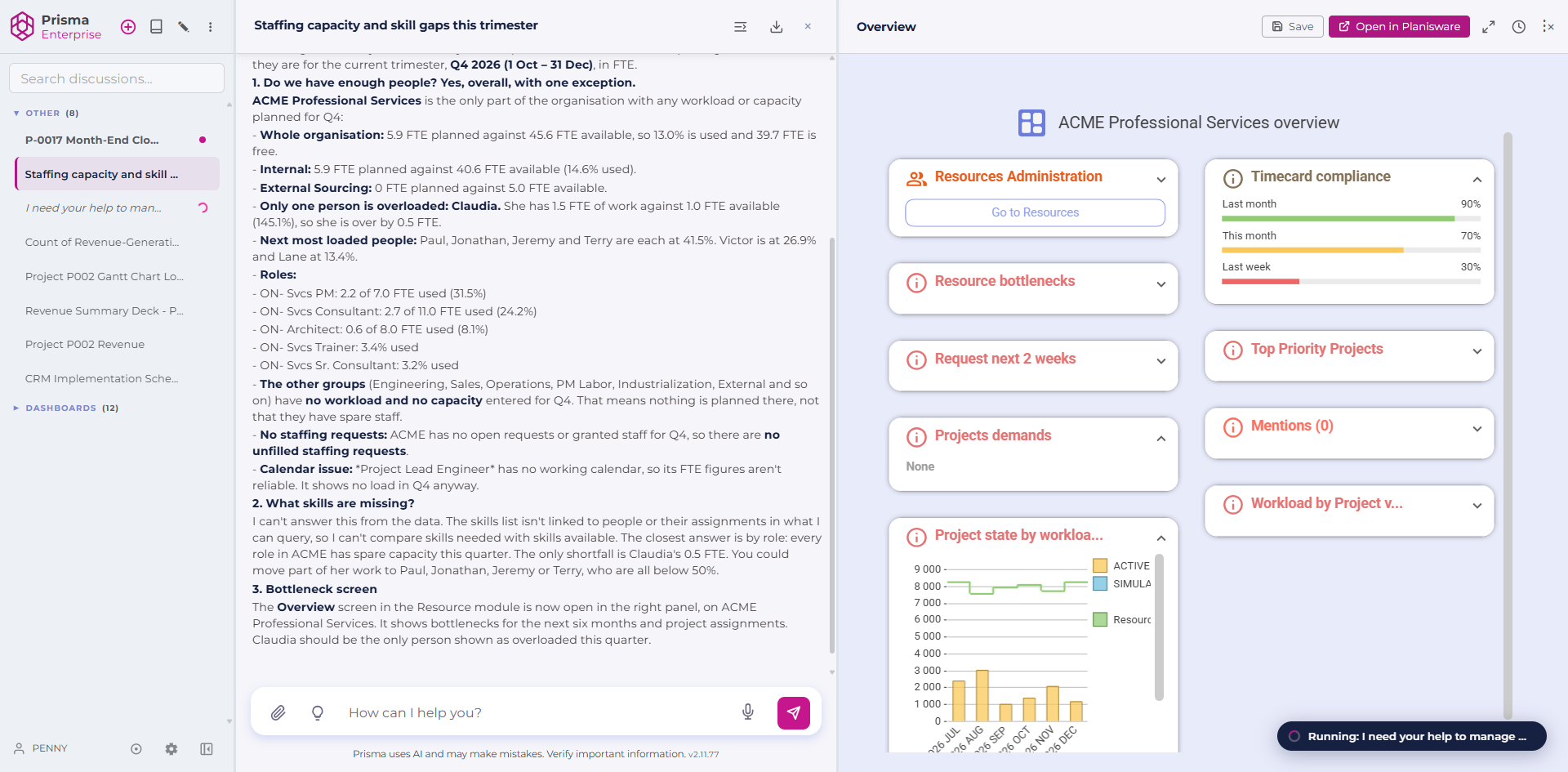Image resolution: width=1568 pixels, height=772 pixels.
Task: Open the Project P002 Gantt Chart discussion
Action: coord(117,276)
